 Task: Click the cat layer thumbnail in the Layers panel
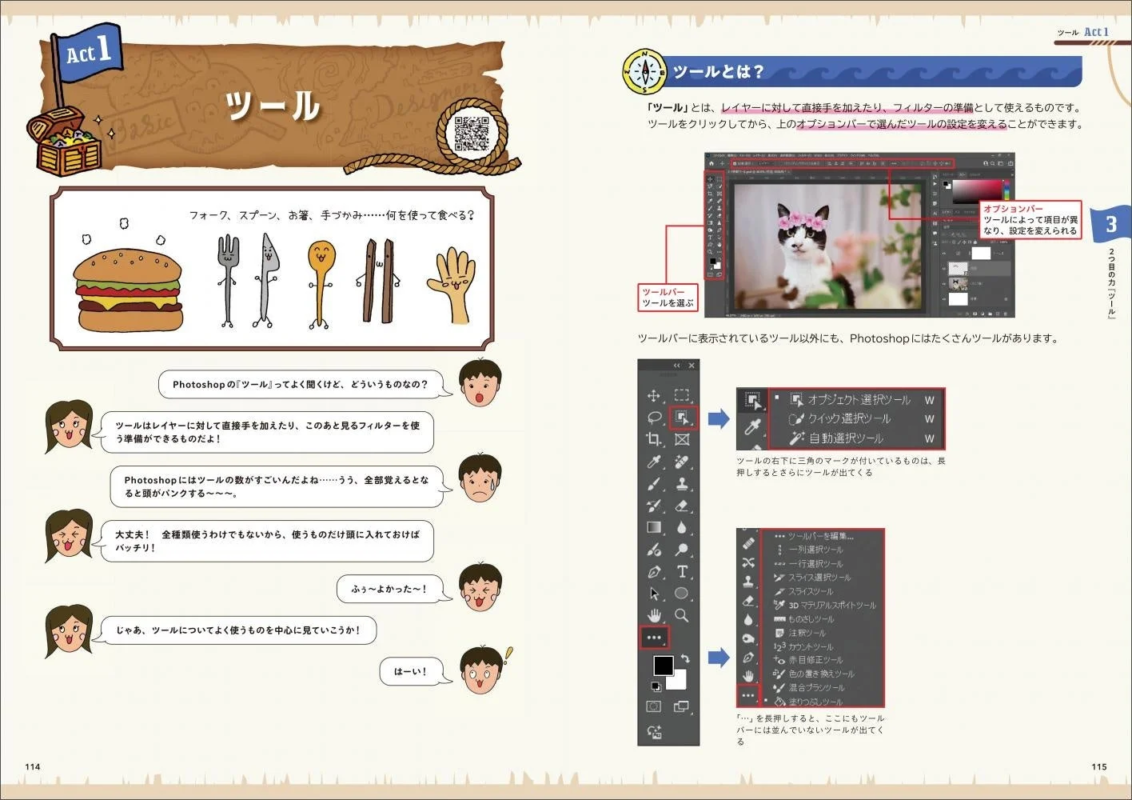click(957, 286)
